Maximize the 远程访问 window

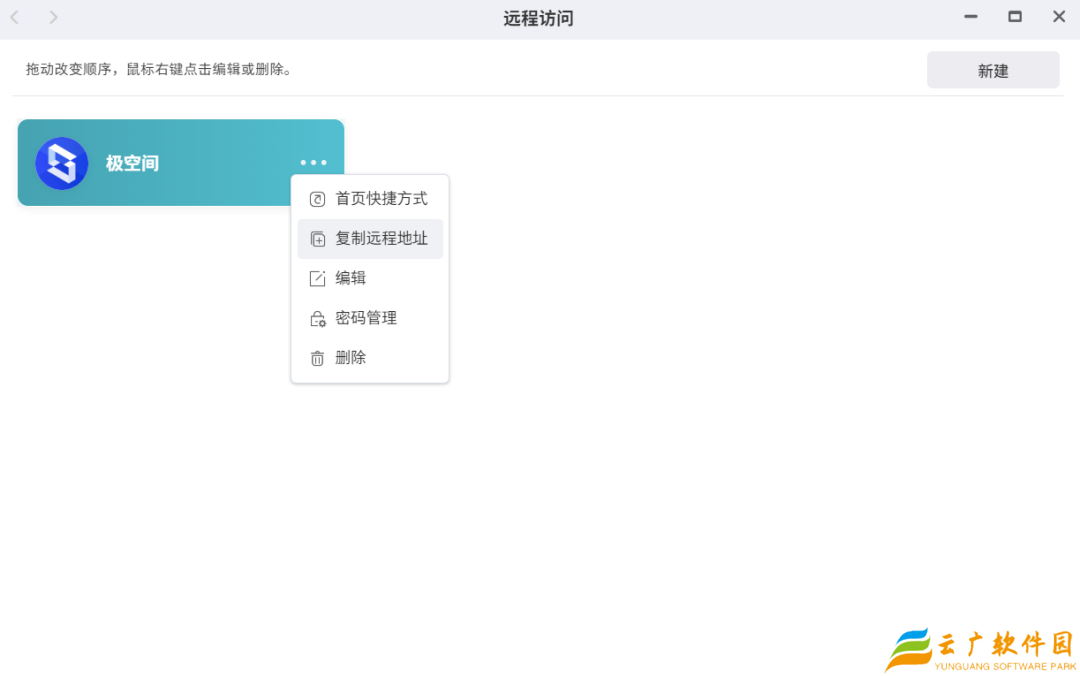click(1015, 17)
